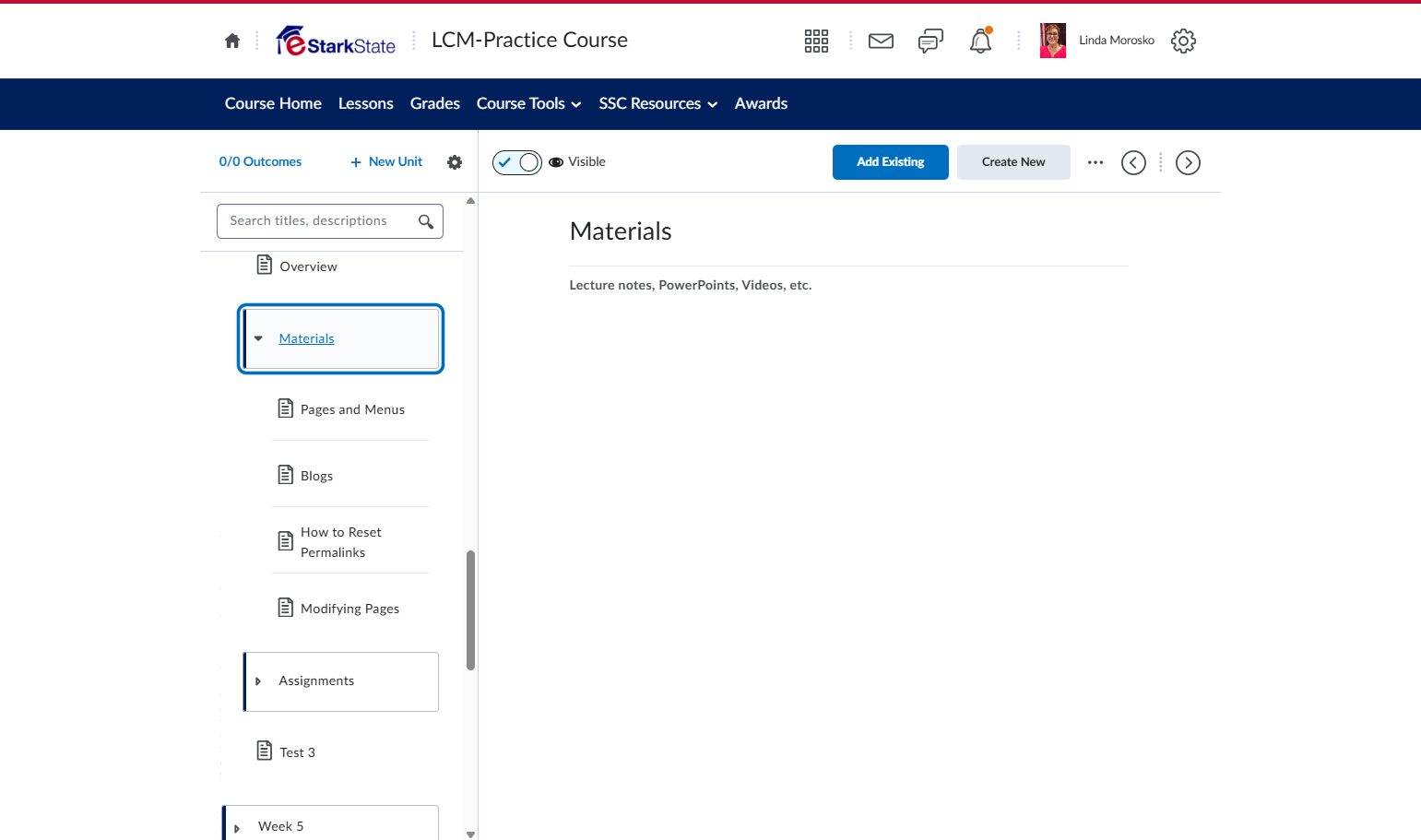Open subscription alerts chat icon
The height and width of the screenshot is (840, 1421).
point(930,41)
